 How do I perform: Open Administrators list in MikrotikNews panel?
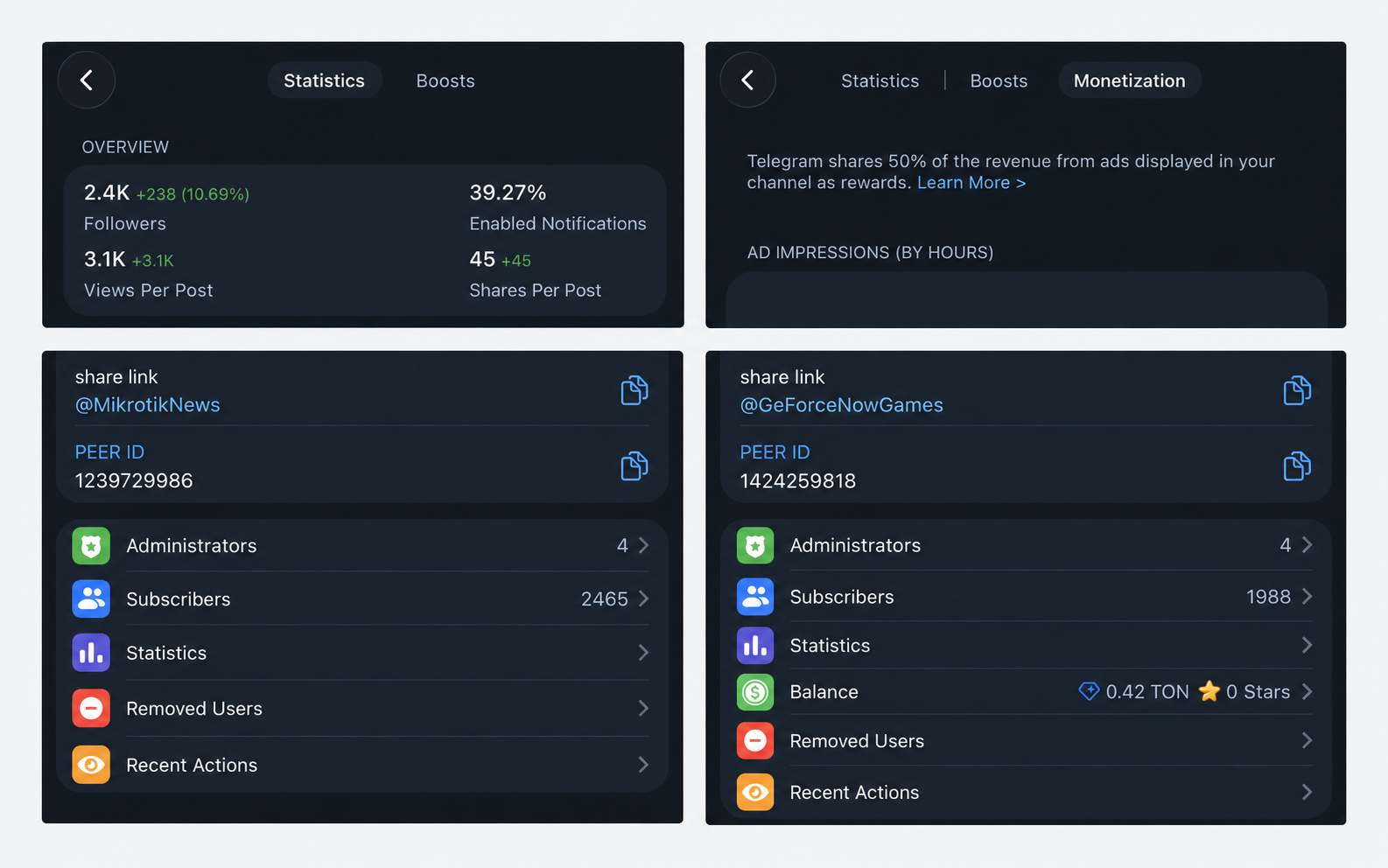tap(362, 546)
